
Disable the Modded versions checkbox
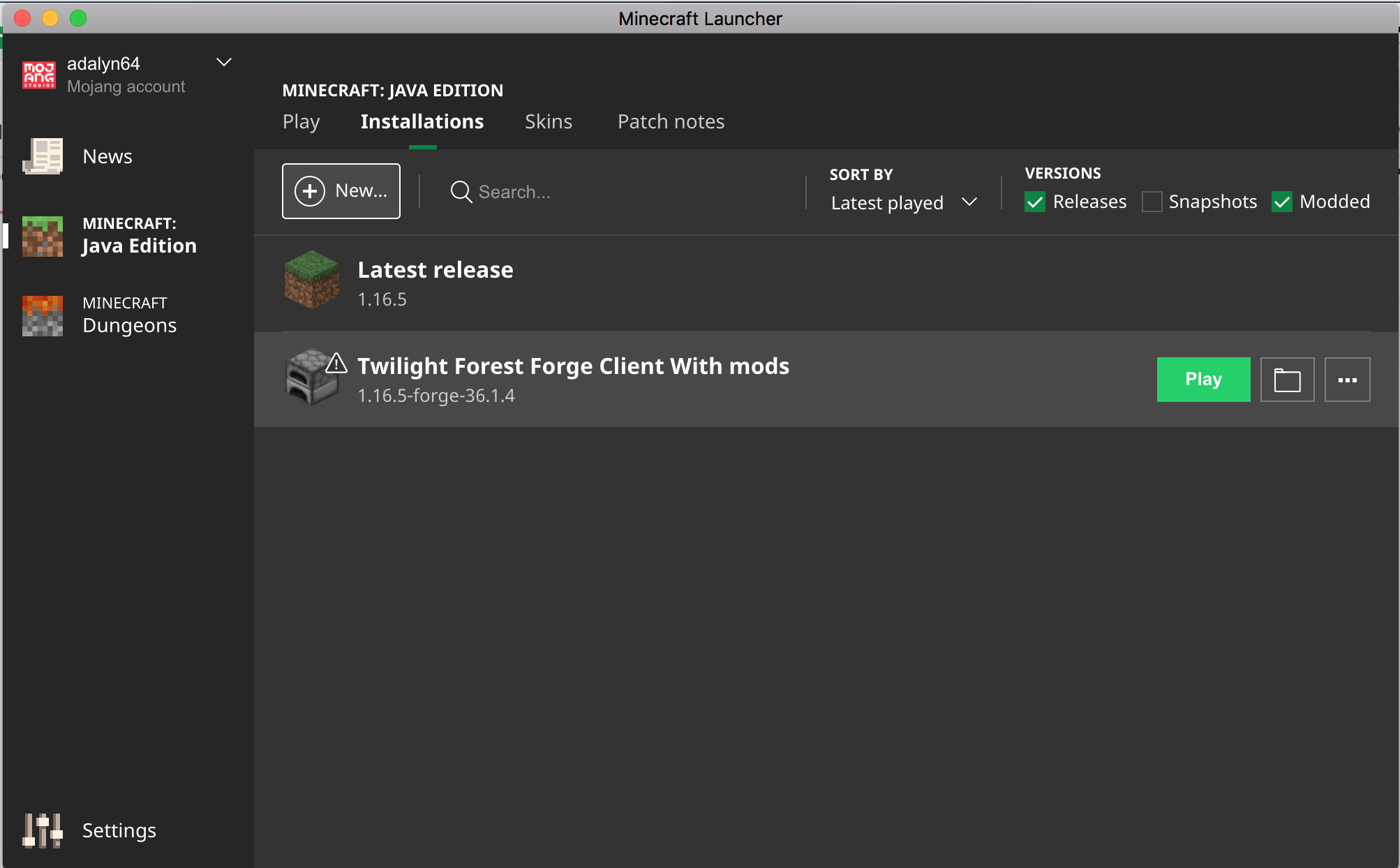click(x=1282, y=202)
